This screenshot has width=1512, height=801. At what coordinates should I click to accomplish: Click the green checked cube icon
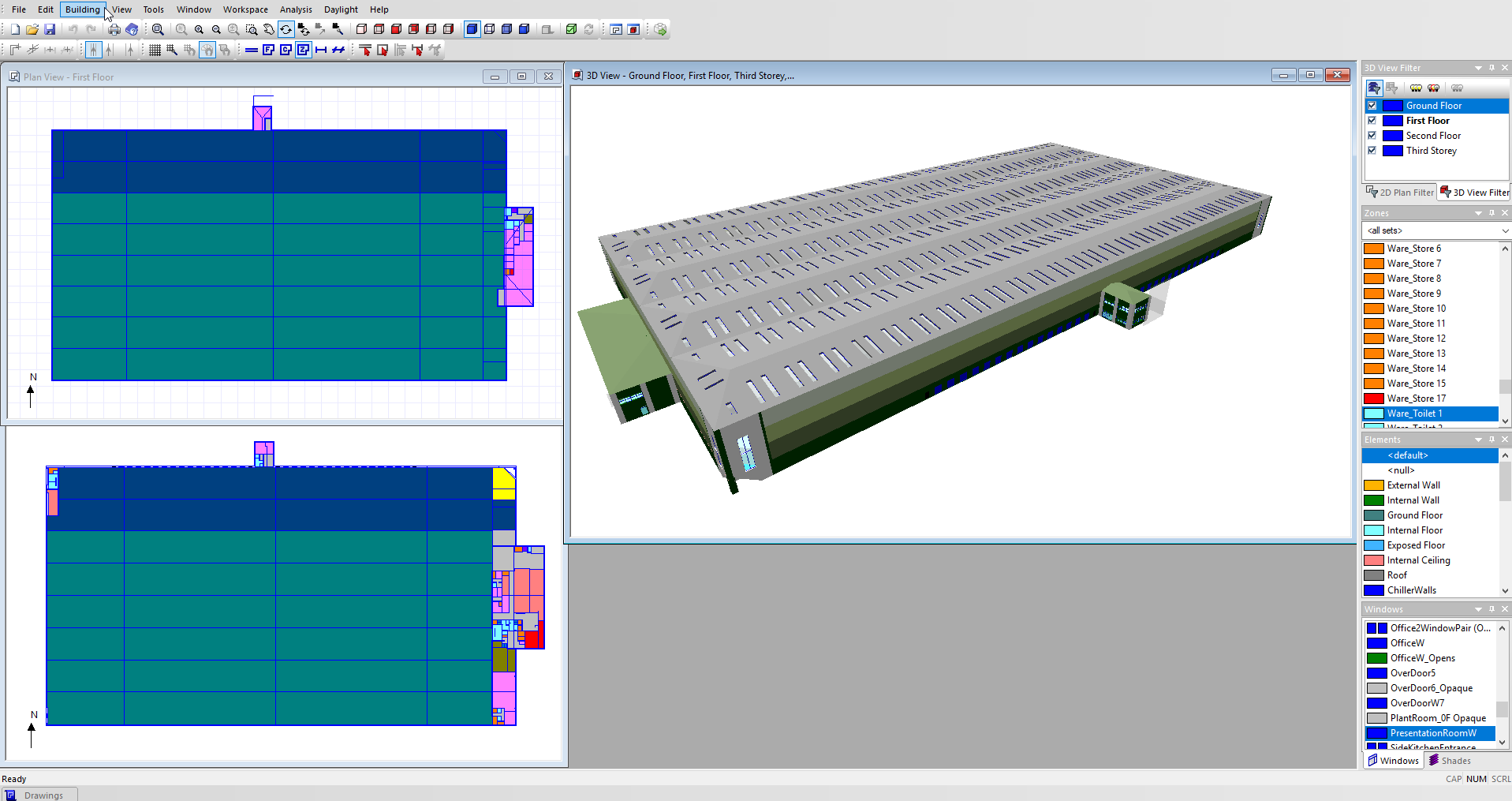click(x=571, y=29)
